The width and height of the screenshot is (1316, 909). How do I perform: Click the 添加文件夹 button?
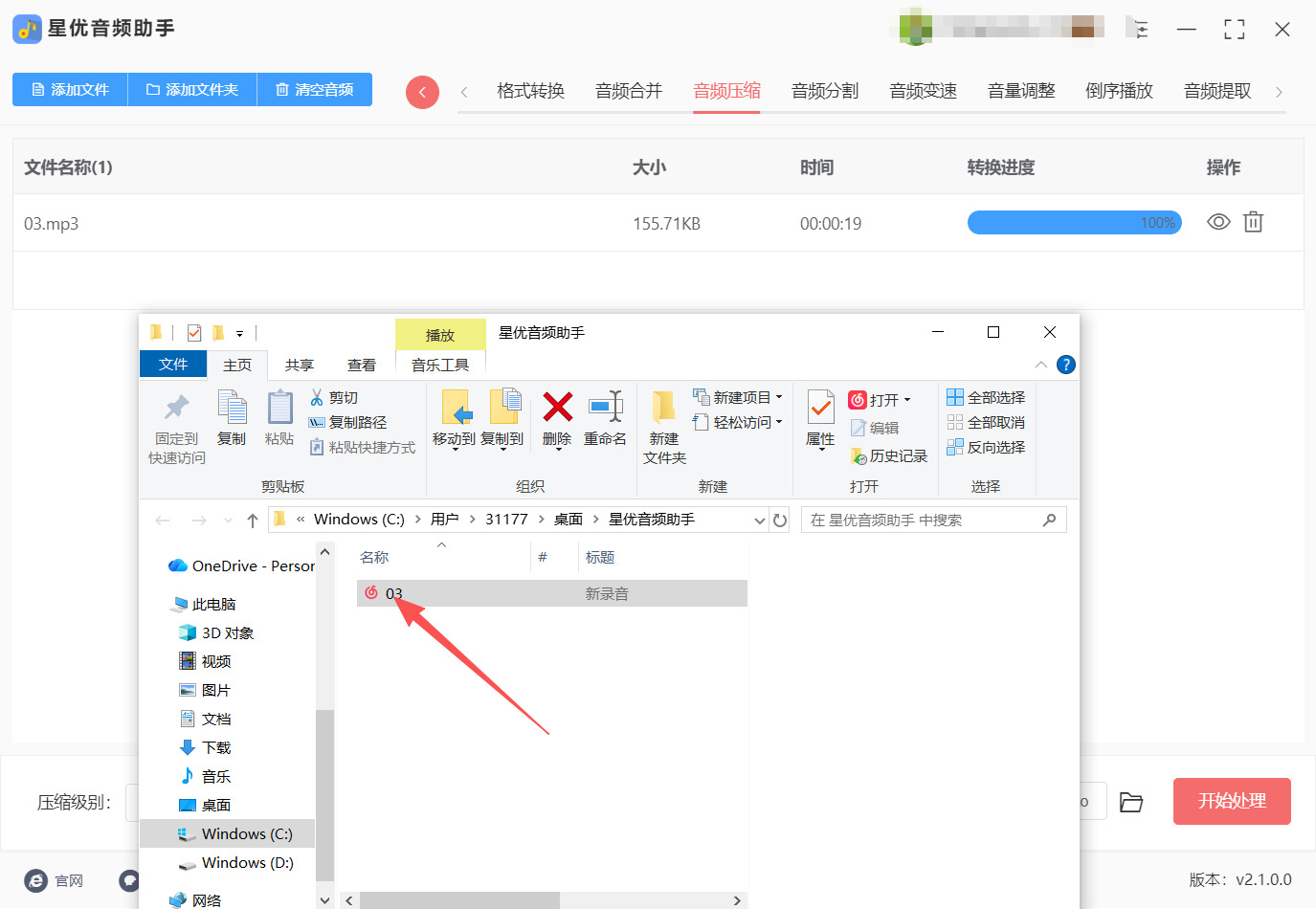(x=191, y=88)
